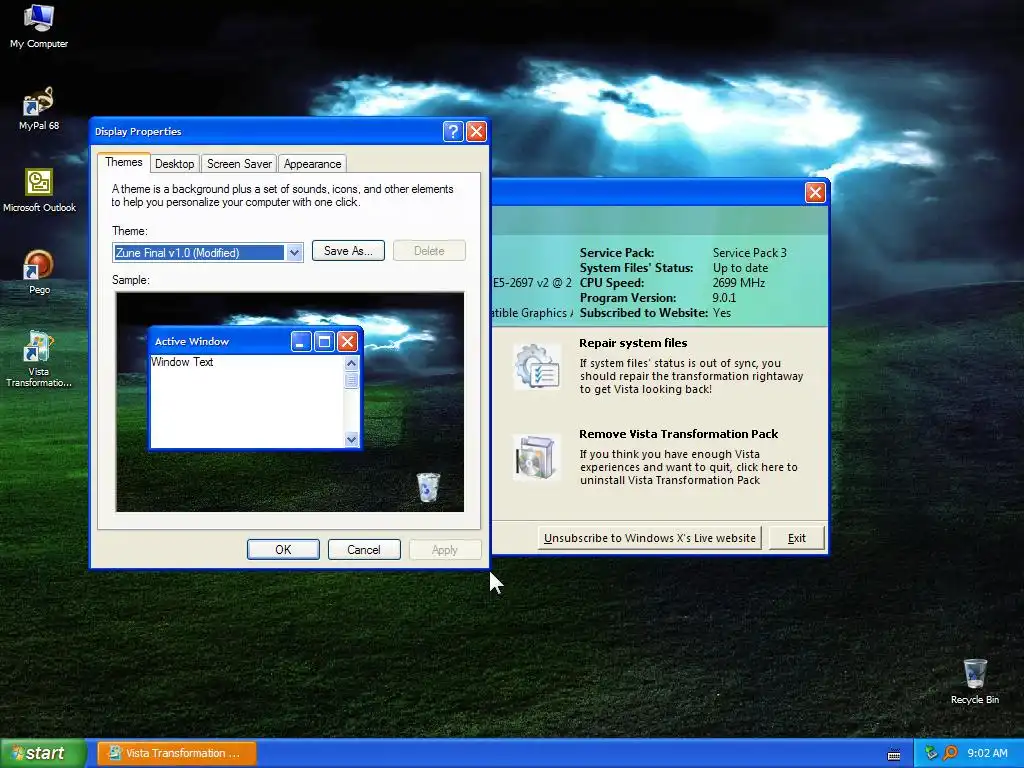
Task: Click the Service Pack 3 value
Action: pos(750,253)
